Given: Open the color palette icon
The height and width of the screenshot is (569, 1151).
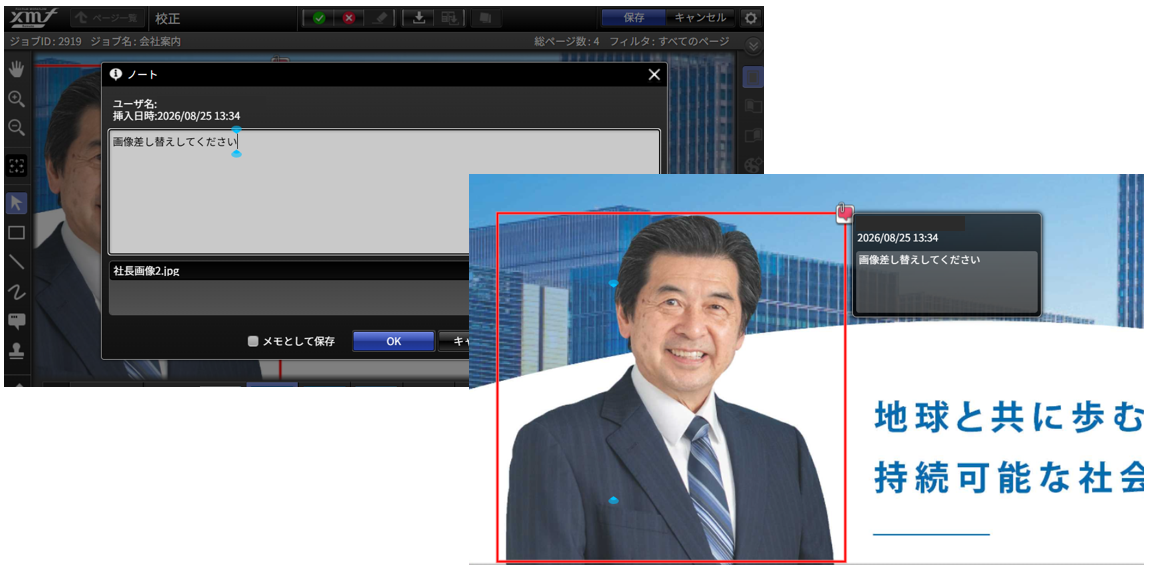Looking at the screenshot, I should pyautogui.click(x=754, y=166).
